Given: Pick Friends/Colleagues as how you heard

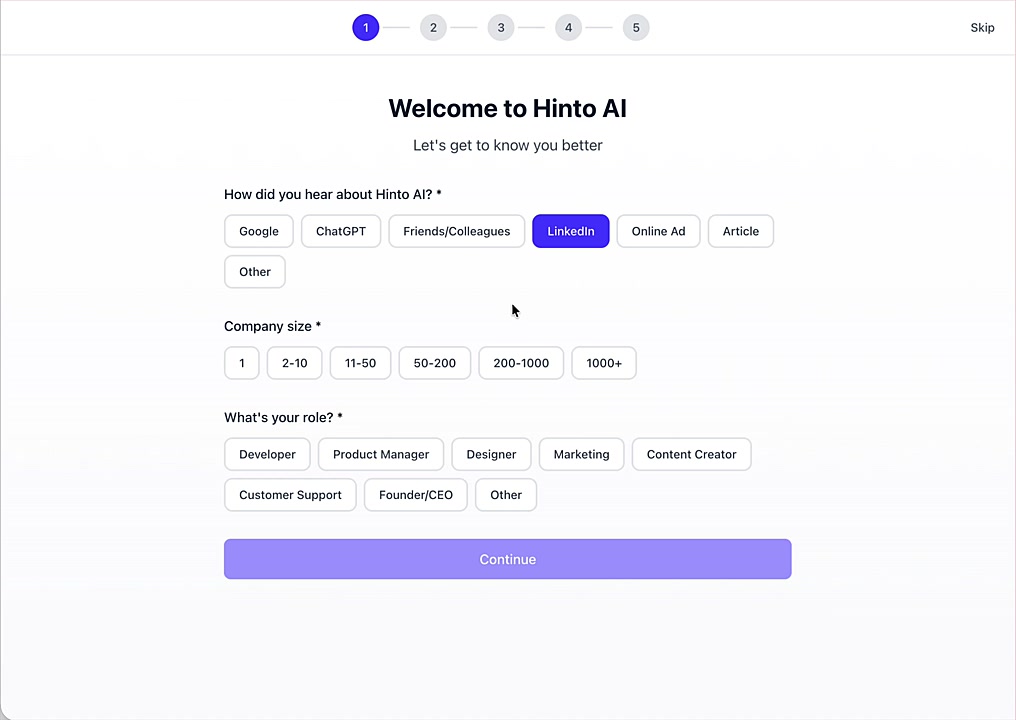Looking at the screenshot, I should point(456,231).
